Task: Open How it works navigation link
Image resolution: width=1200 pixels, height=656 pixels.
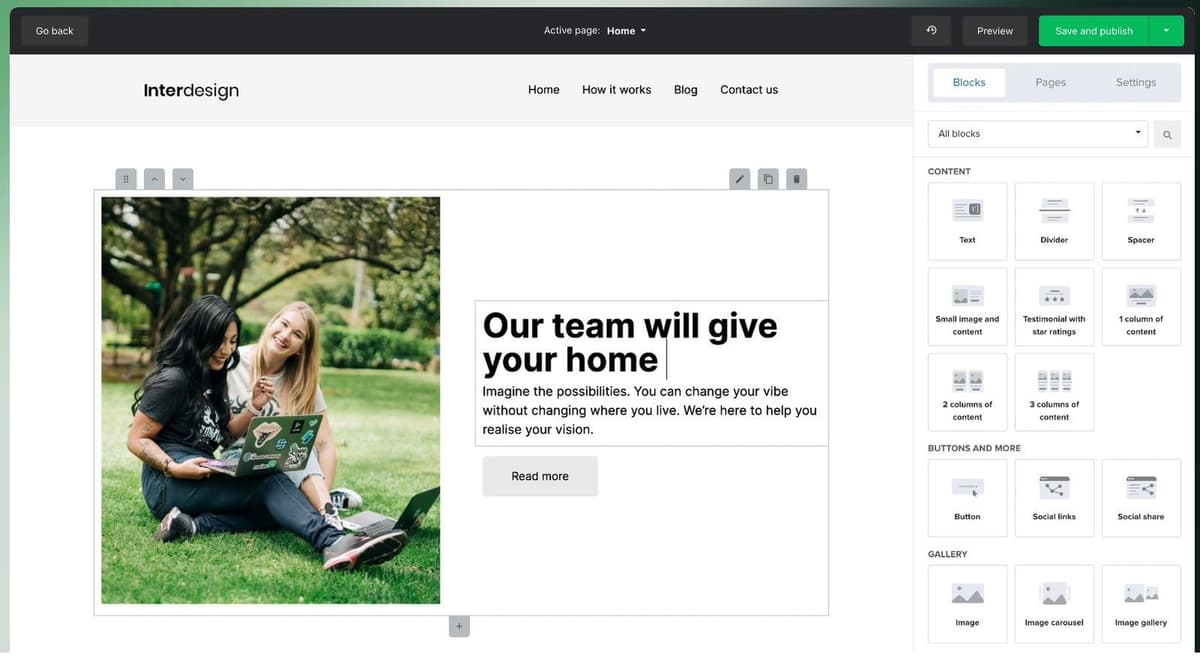Action: coord(616,90)
